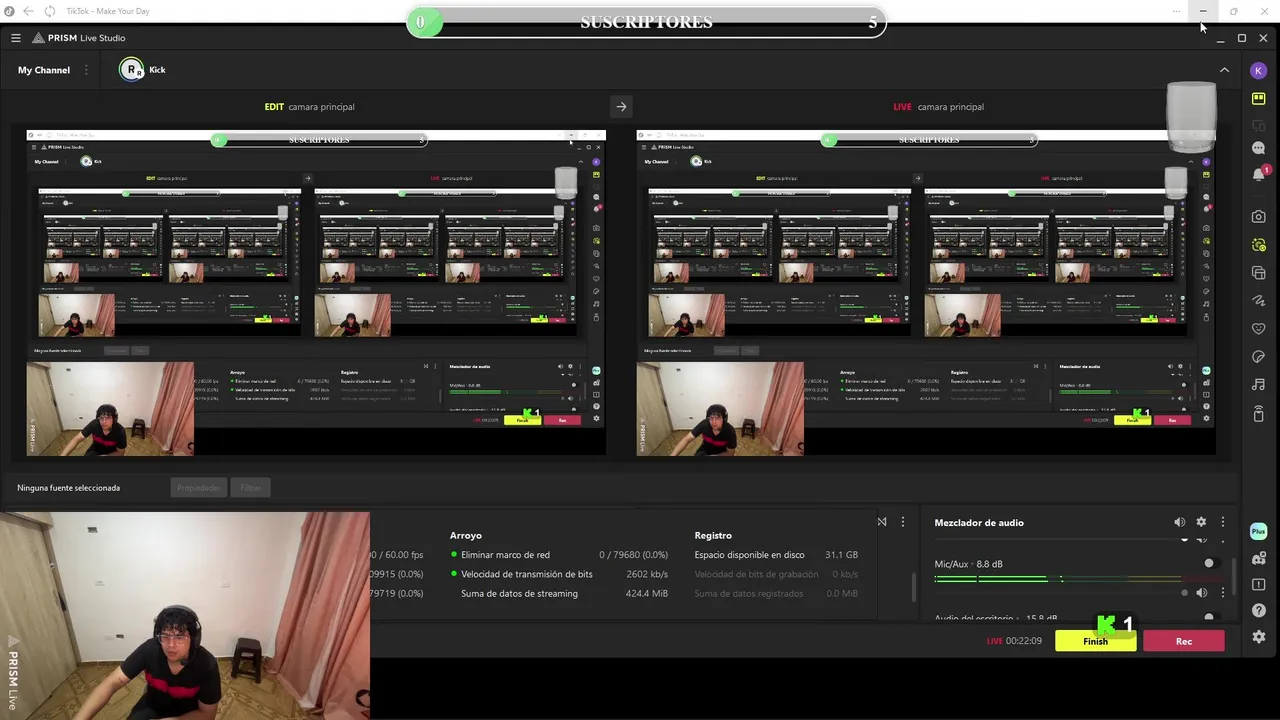Click "Ninguna fuente seleccionada" text
The image size is (1280, 720).
68,488
